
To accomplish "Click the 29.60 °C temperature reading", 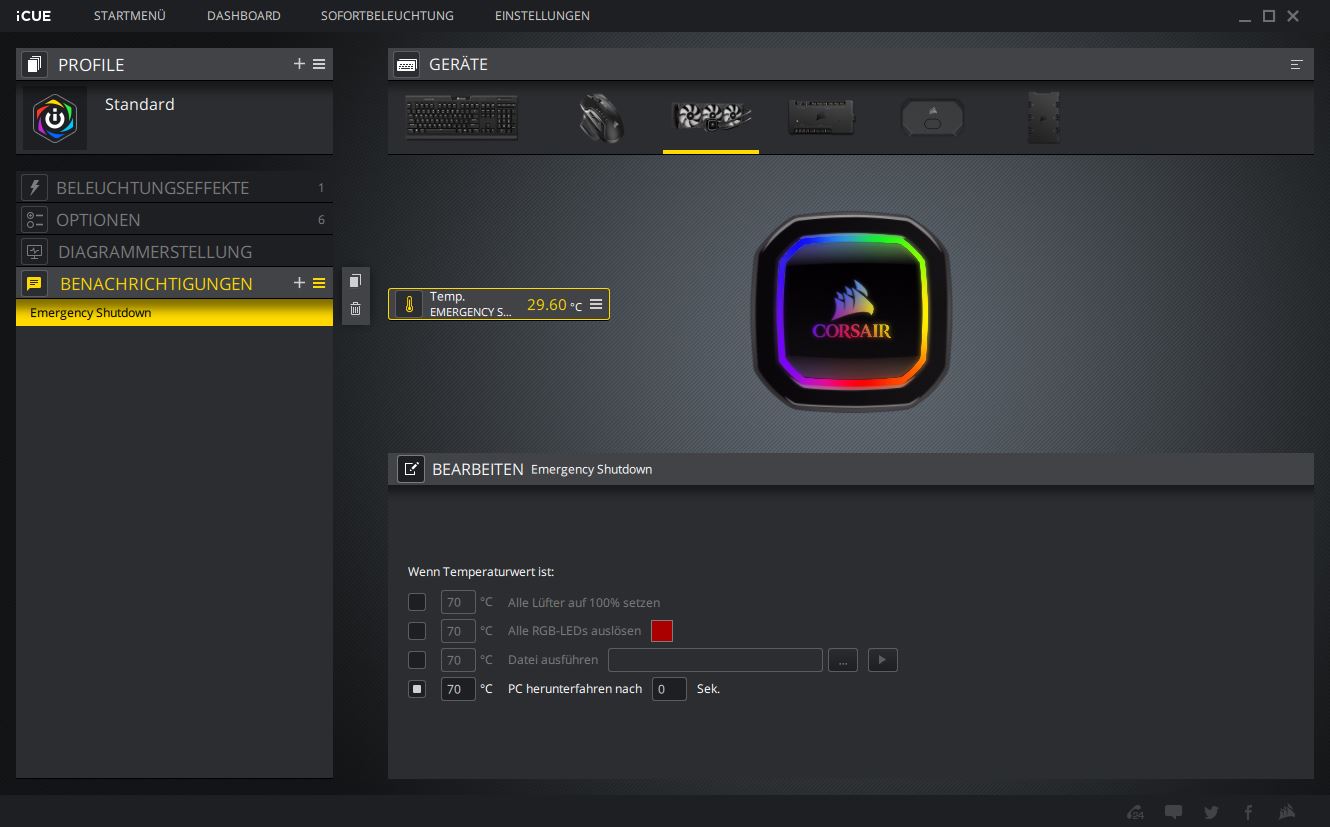I will (x=554, y=305).
